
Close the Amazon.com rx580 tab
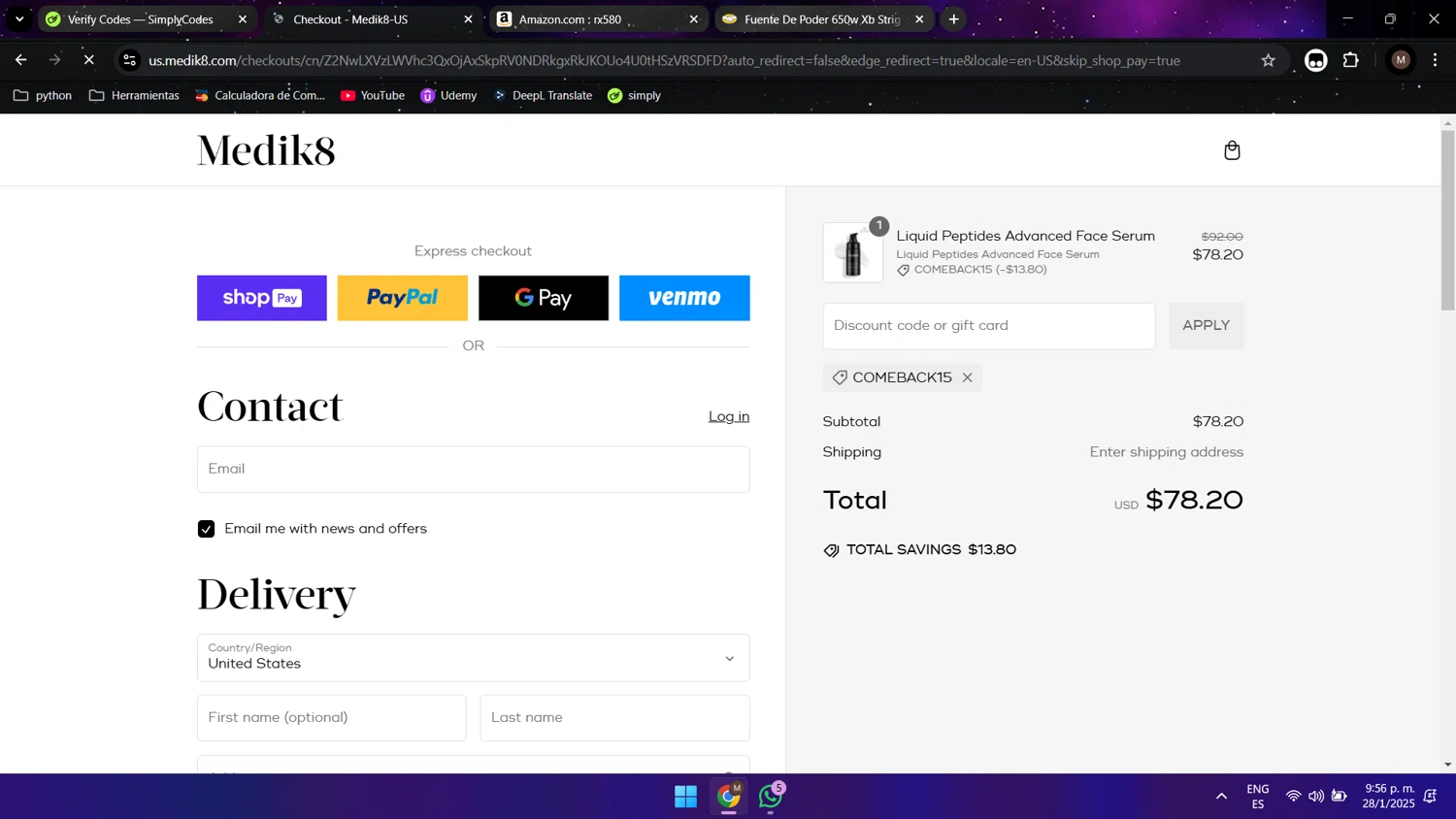tap(693, 19)
